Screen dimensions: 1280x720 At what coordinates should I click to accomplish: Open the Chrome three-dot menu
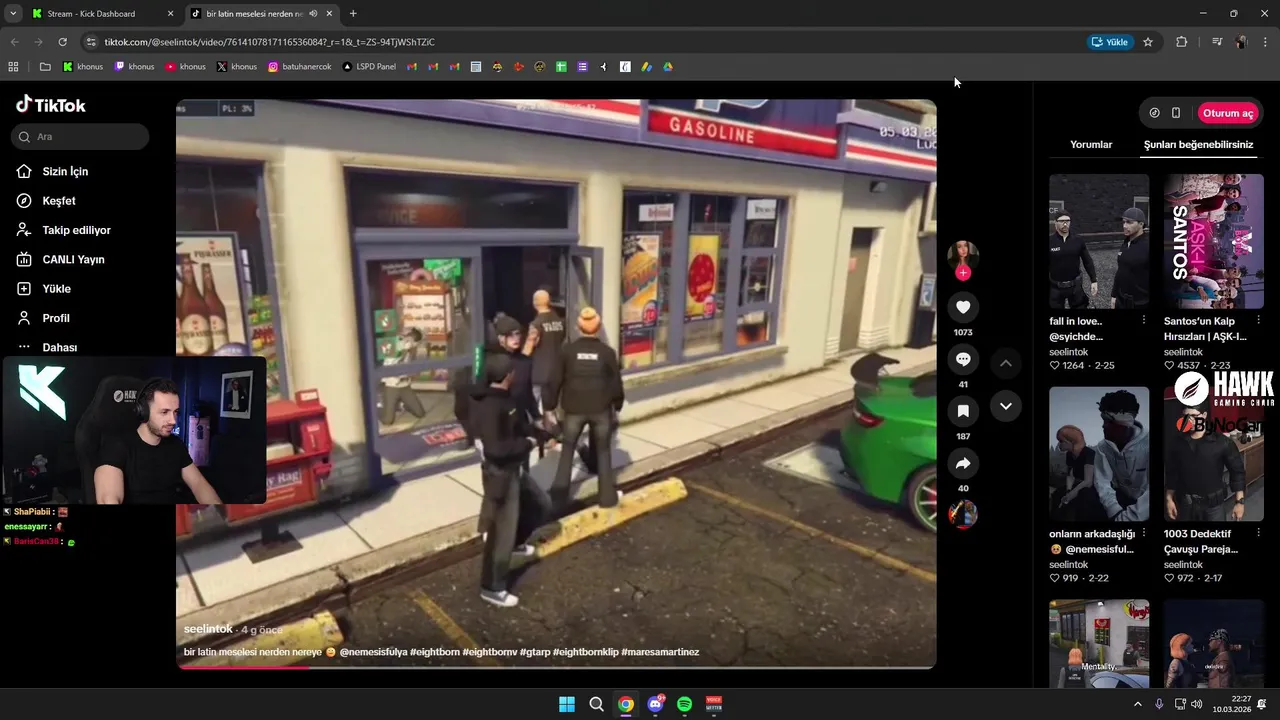click(1265, 42)
